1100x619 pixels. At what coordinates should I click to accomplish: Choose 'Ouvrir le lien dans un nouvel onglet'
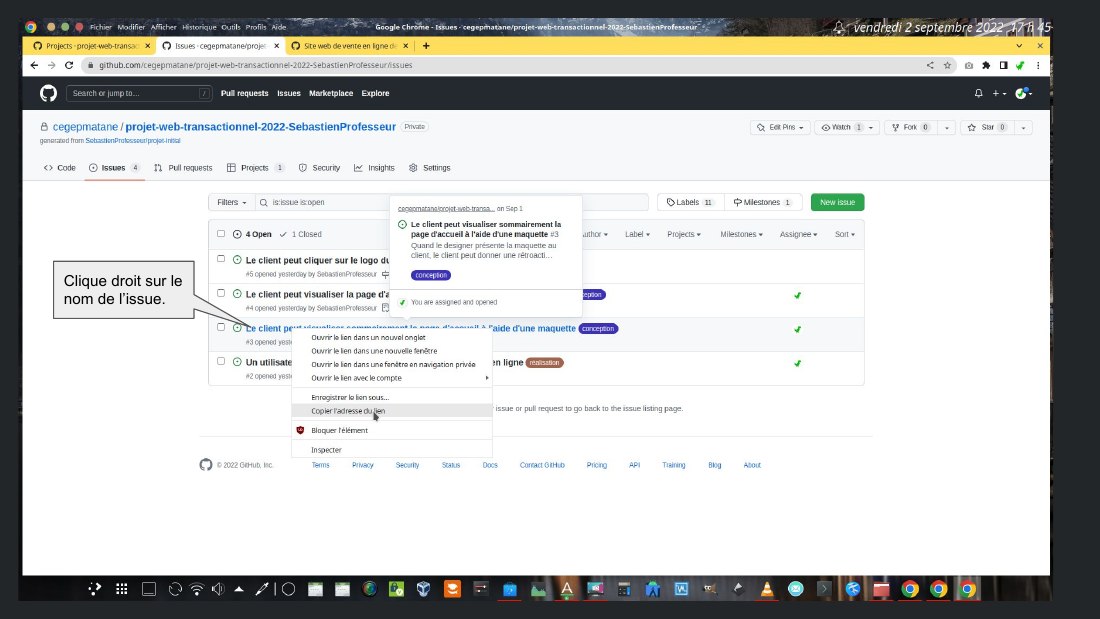pos(391,338)
